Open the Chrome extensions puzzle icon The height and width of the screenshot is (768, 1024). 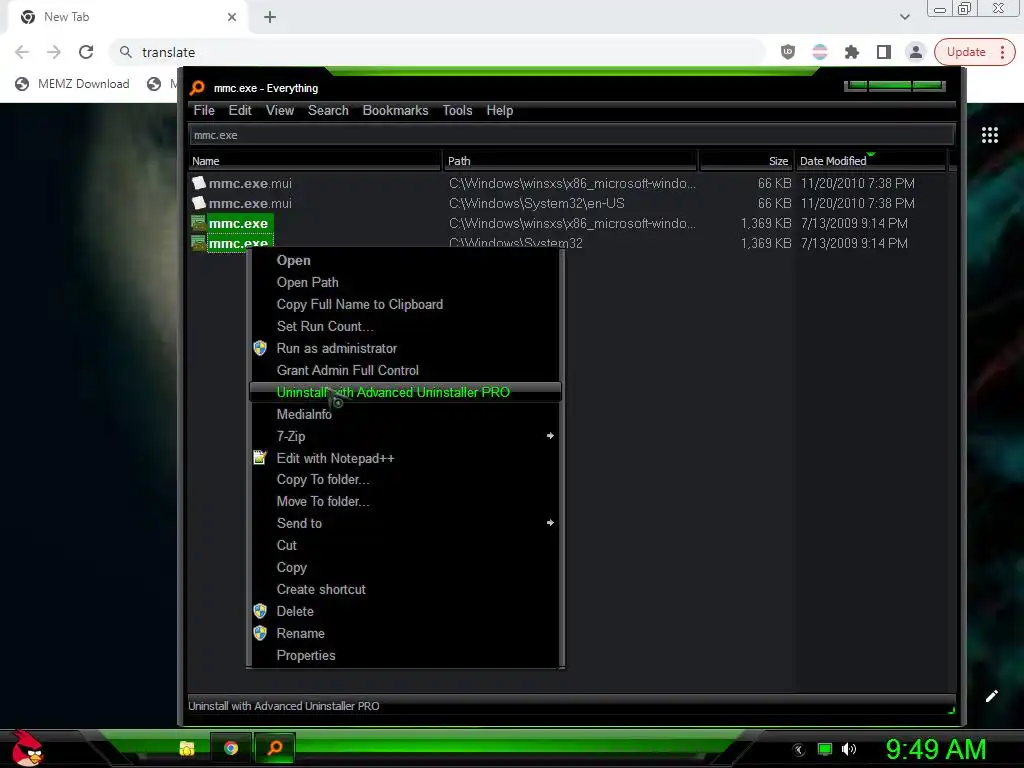click(852, 52)
